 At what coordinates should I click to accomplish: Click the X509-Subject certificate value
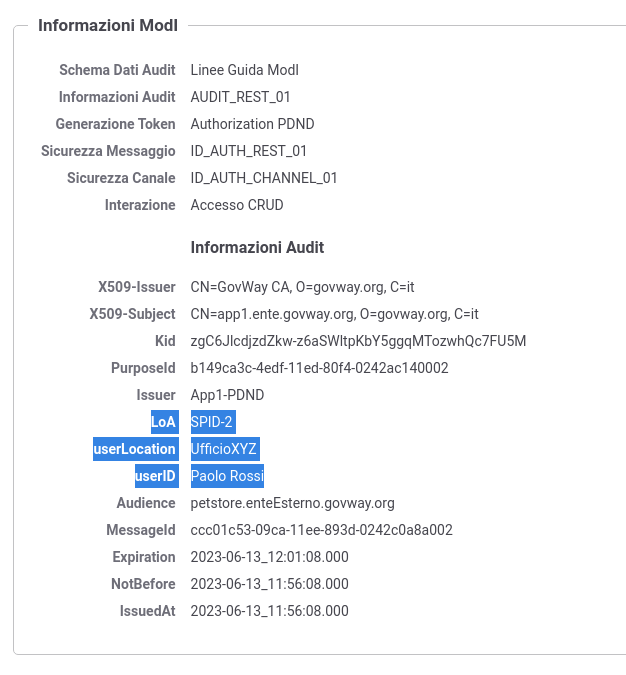click(335, 314)
